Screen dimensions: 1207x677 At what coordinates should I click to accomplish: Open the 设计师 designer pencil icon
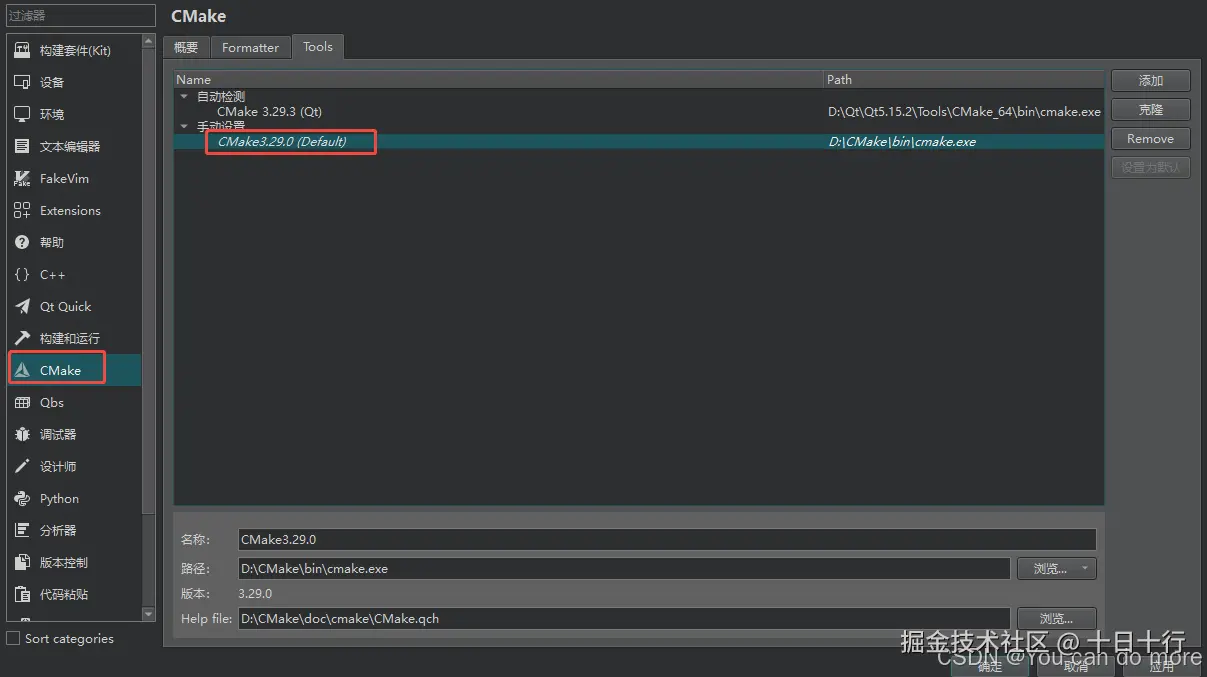22,466
